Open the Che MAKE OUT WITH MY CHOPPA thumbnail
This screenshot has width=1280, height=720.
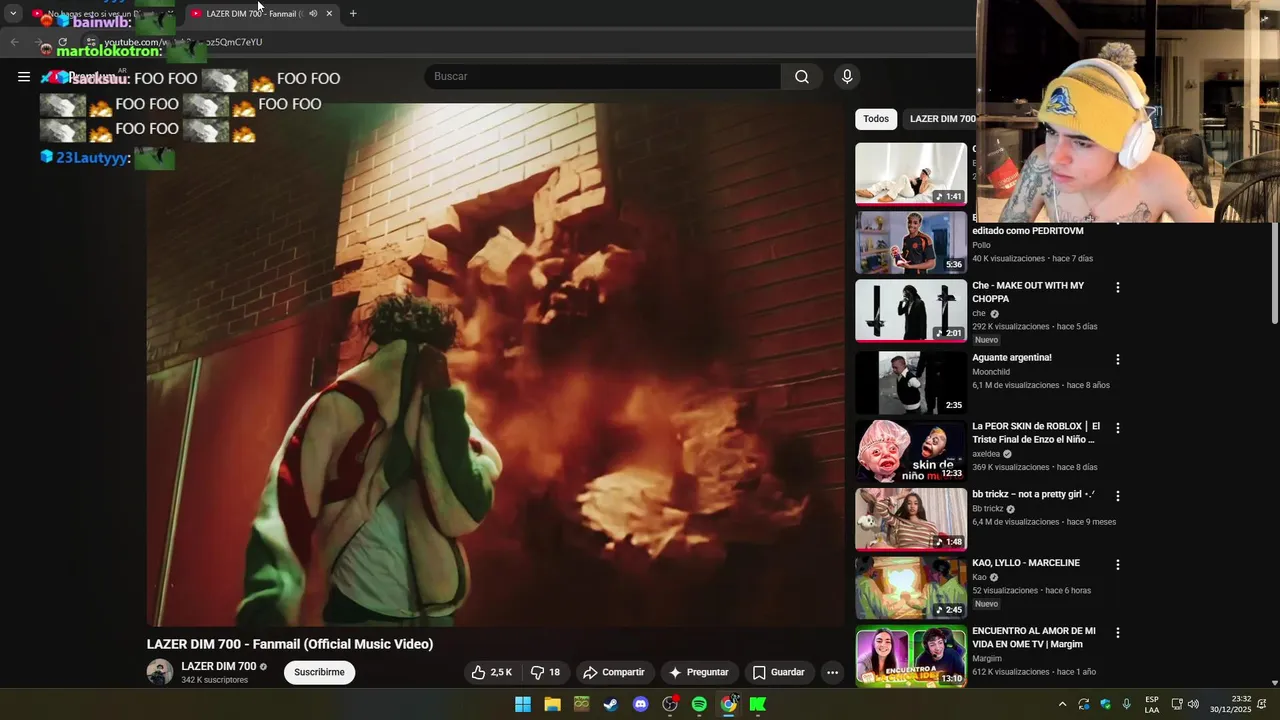pos(911,311)
